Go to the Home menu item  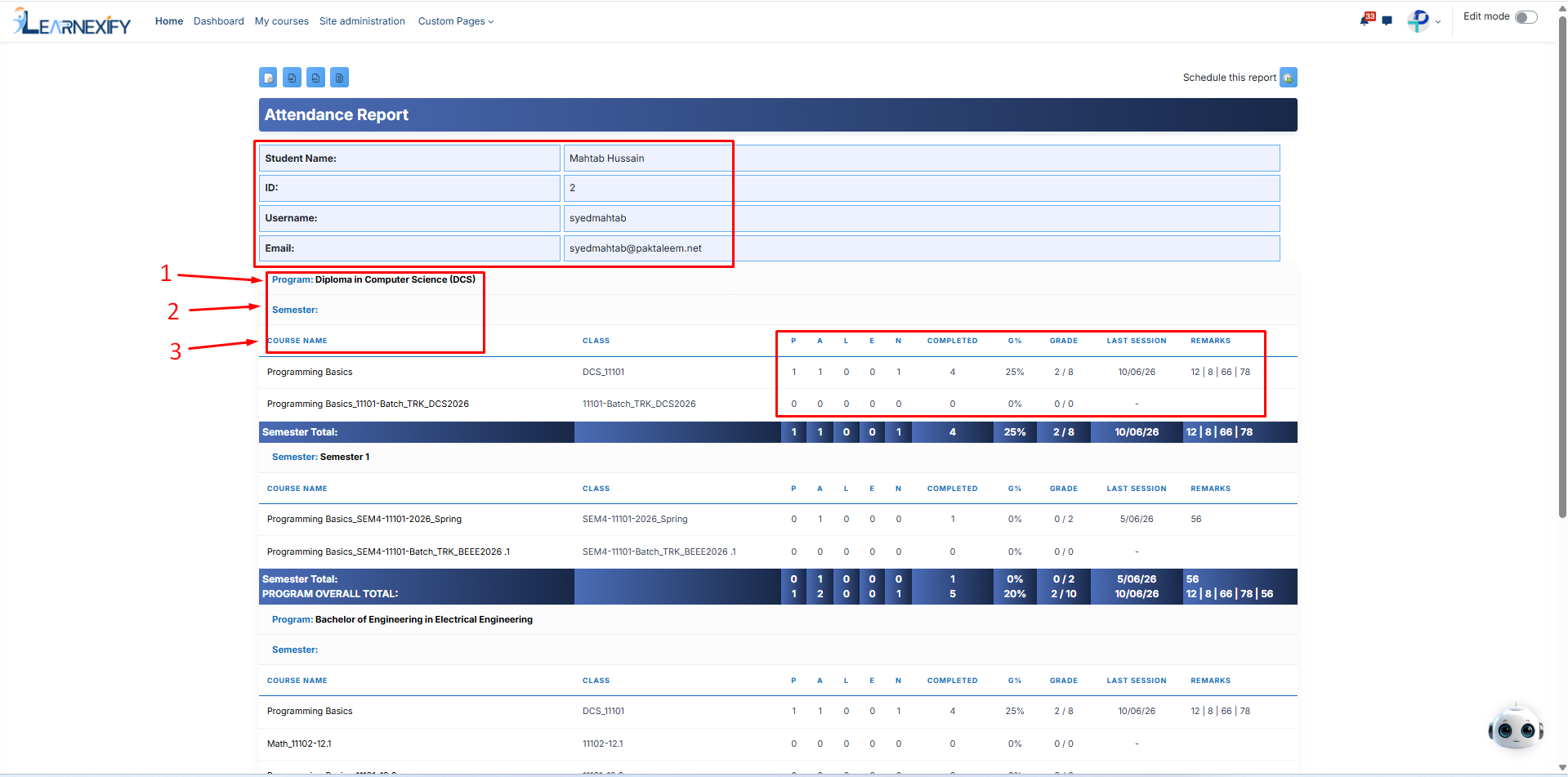[169, 21]
